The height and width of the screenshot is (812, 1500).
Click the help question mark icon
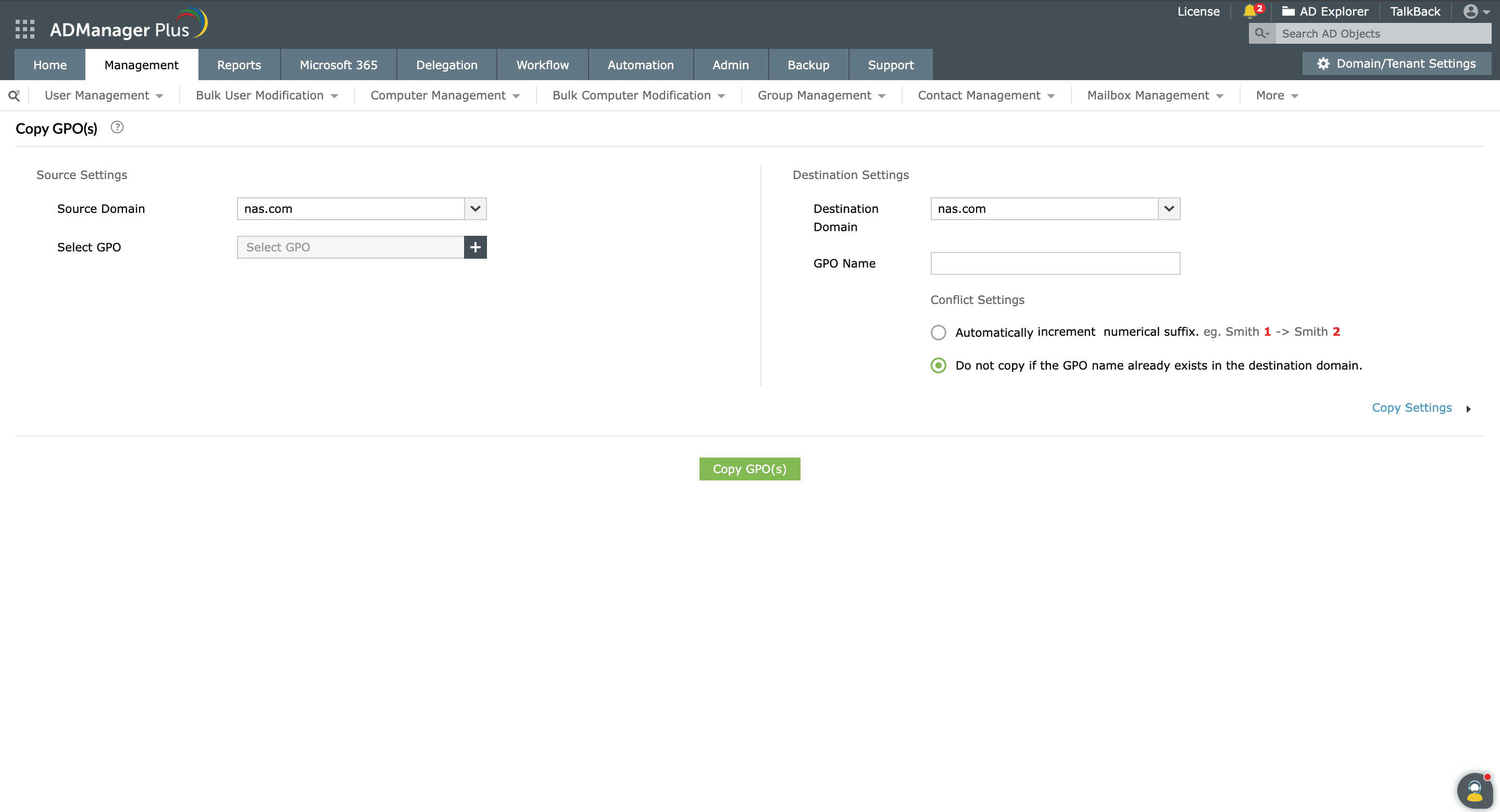(x=118, y=127)
